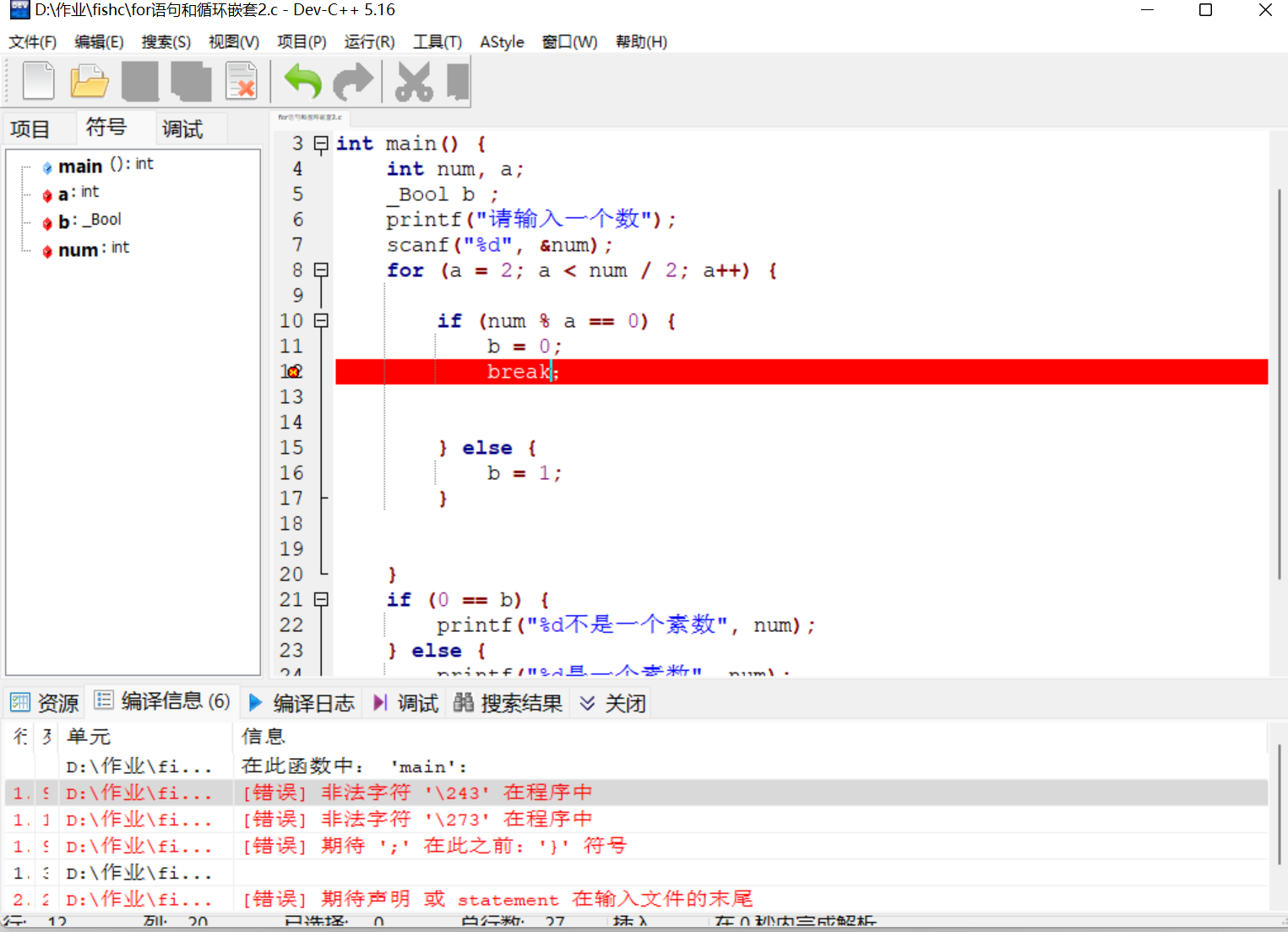Open the 文件(F) menu
Viewport: 1288px width, 932px height.
point(33,41)
